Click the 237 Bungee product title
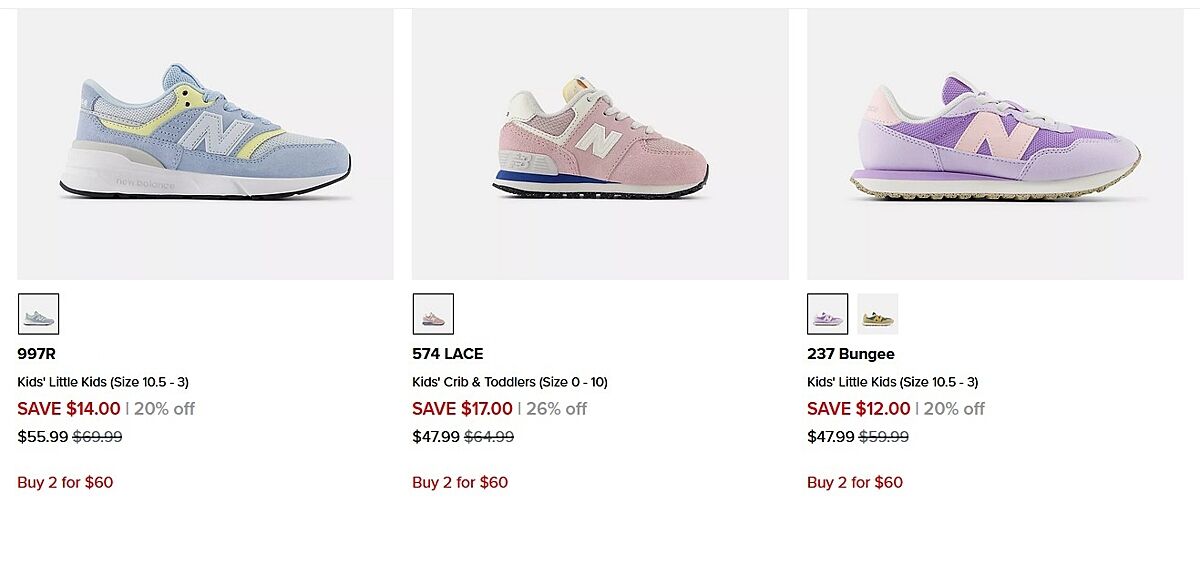 point(851,354)
